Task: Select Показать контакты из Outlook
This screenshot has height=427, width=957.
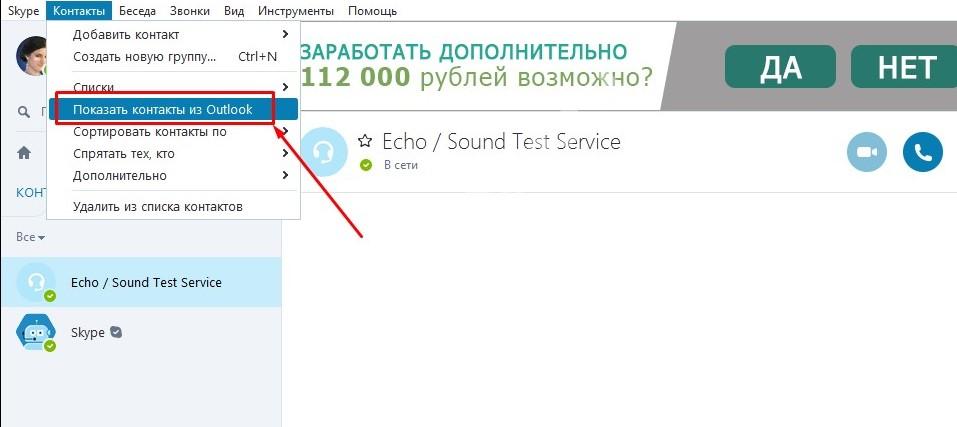Action: (173, 109)
